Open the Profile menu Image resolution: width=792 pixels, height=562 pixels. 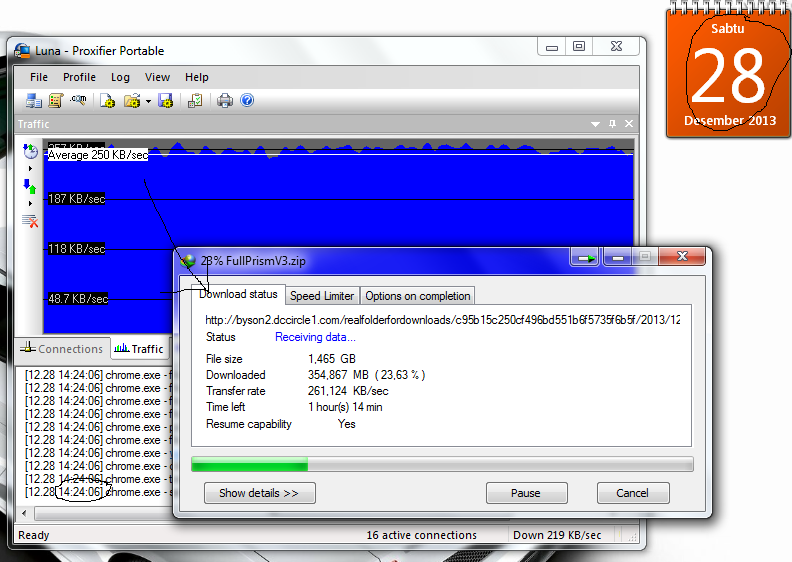tap(79, 77)
